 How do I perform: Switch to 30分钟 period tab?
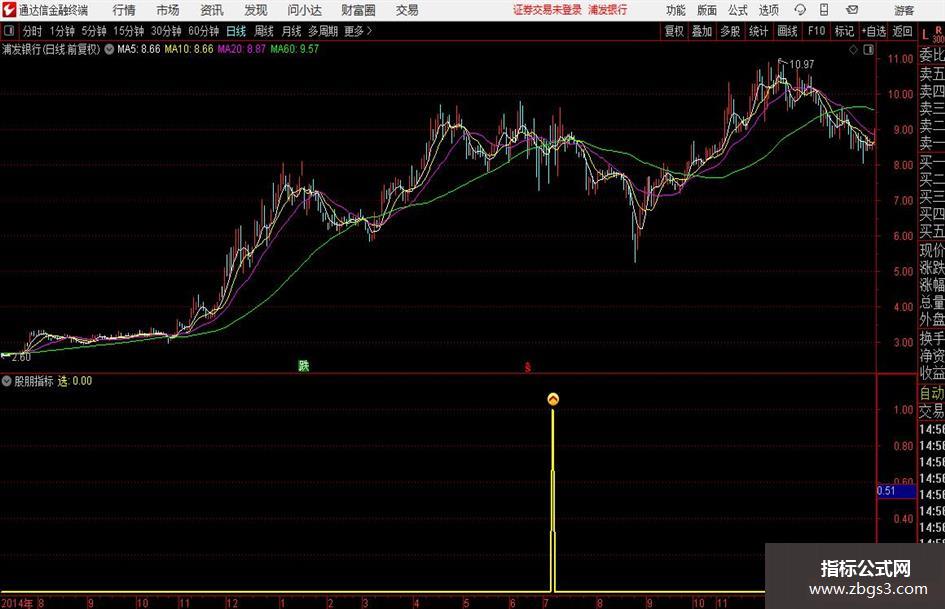pyautogui.click(x=166, y=31)
